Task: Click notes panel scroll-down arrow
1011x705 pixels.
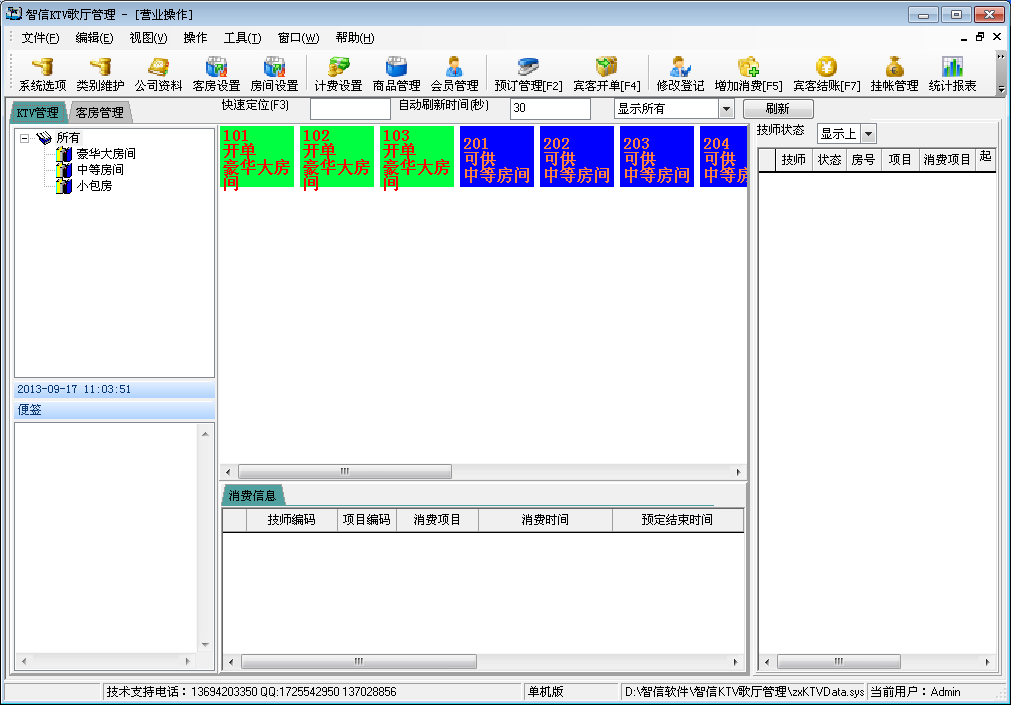Action: (x=205, y=644)
